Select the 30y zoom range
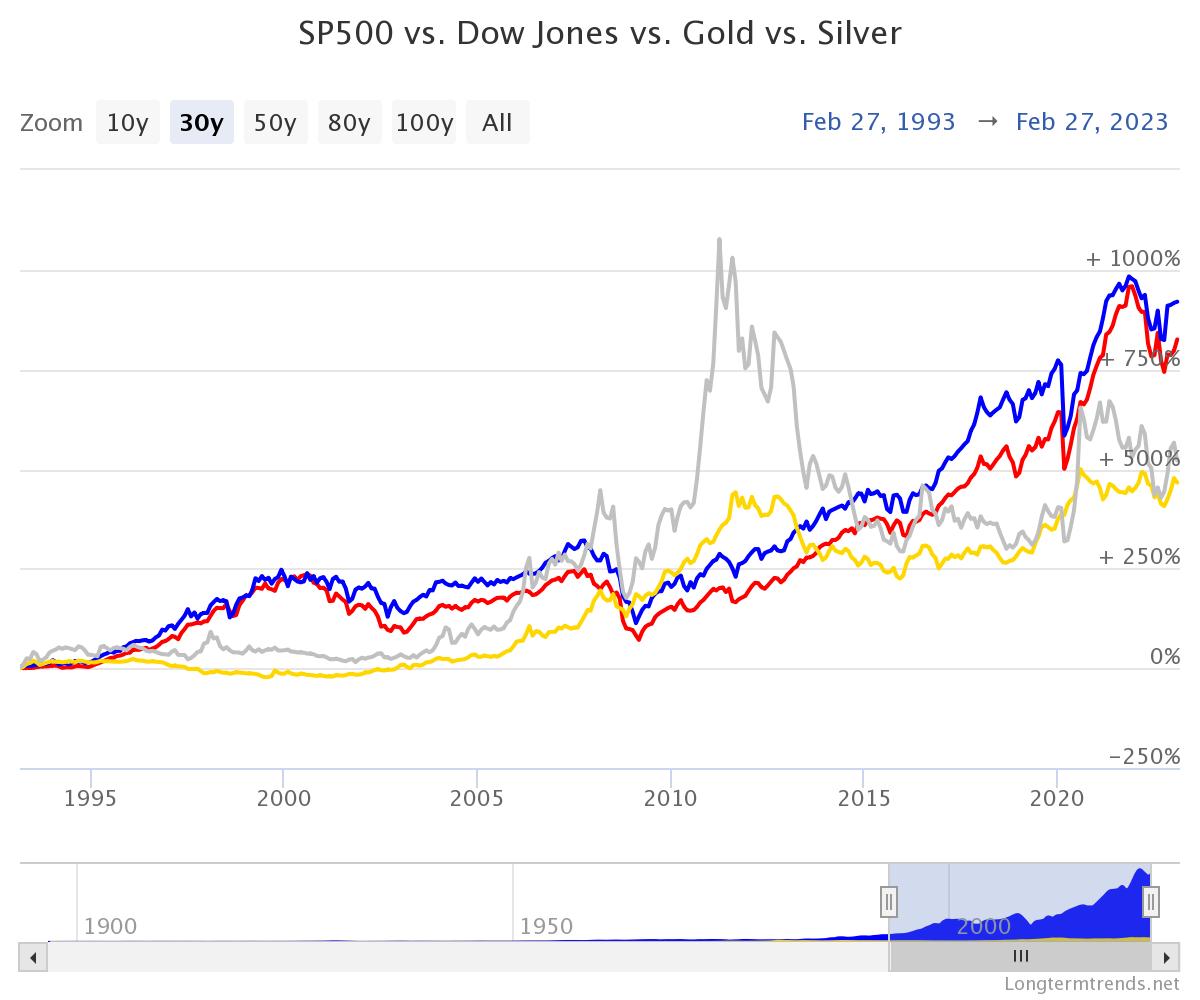1200x1000 pixels. (202, 122)
